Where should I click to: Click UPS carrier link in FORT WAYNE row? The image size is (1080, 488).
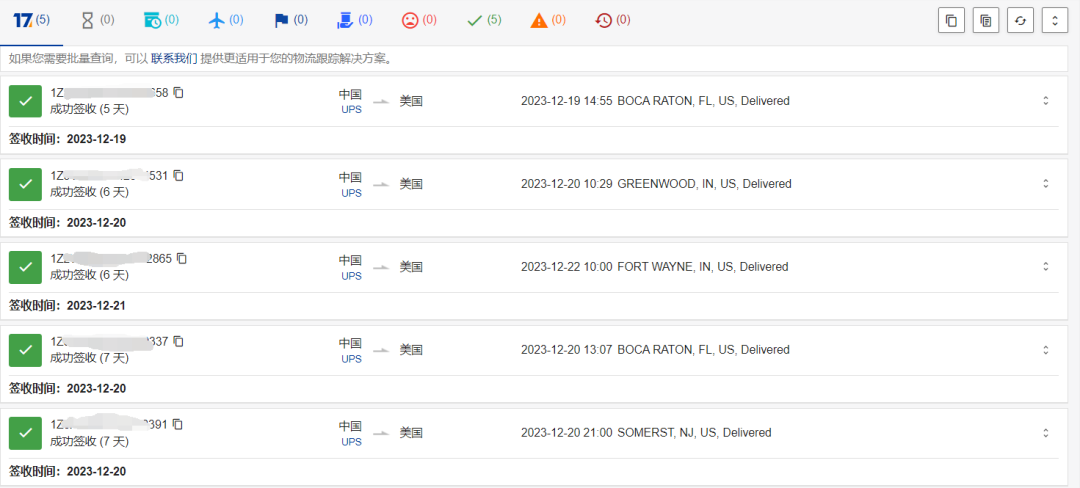351,277
